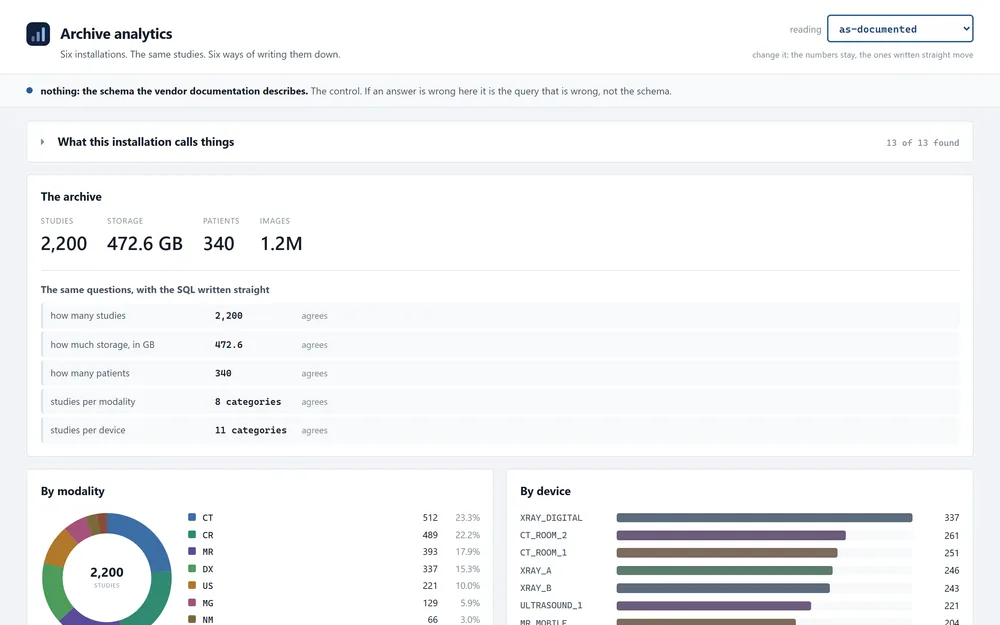
Task: Click the XRAY_A device bar
Action: (724, 570)
